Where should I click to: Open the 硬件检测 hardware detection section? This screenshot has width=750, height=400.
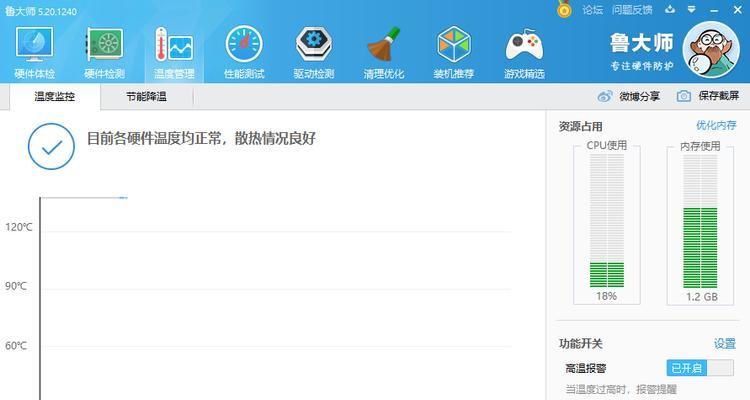(x=104, y=53)
